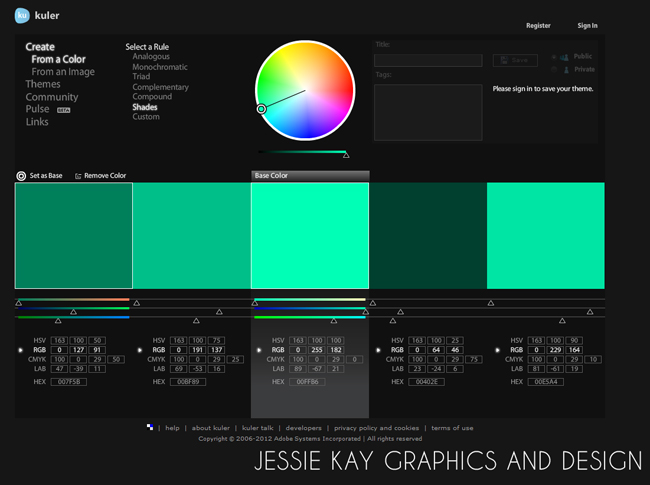Screen dimensions: 650x485
Task: Open privacy policy and cookies link
Action: [x=376, y=428]
